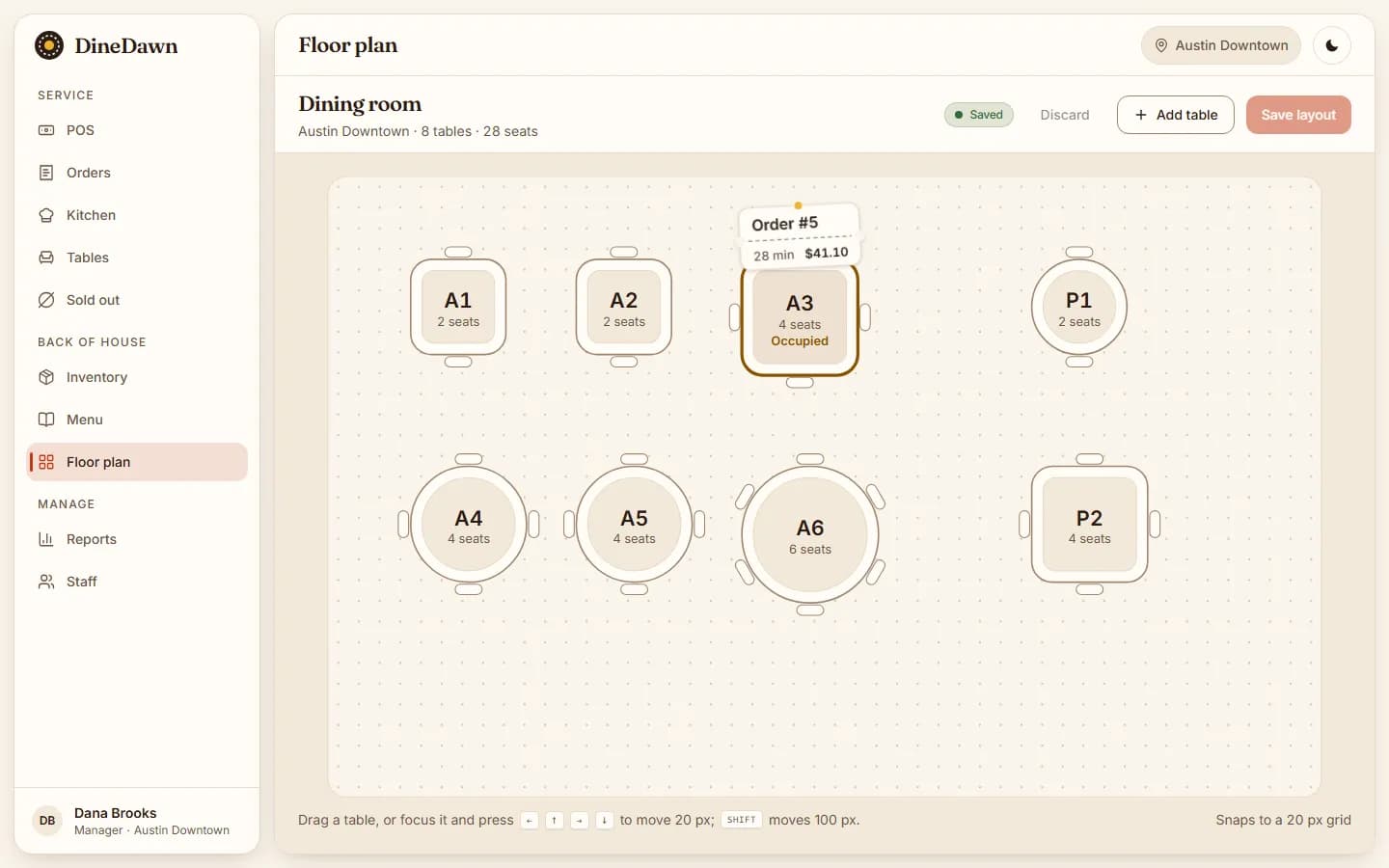Click the Add table button
The image size is (1389, 868).
1176,115
